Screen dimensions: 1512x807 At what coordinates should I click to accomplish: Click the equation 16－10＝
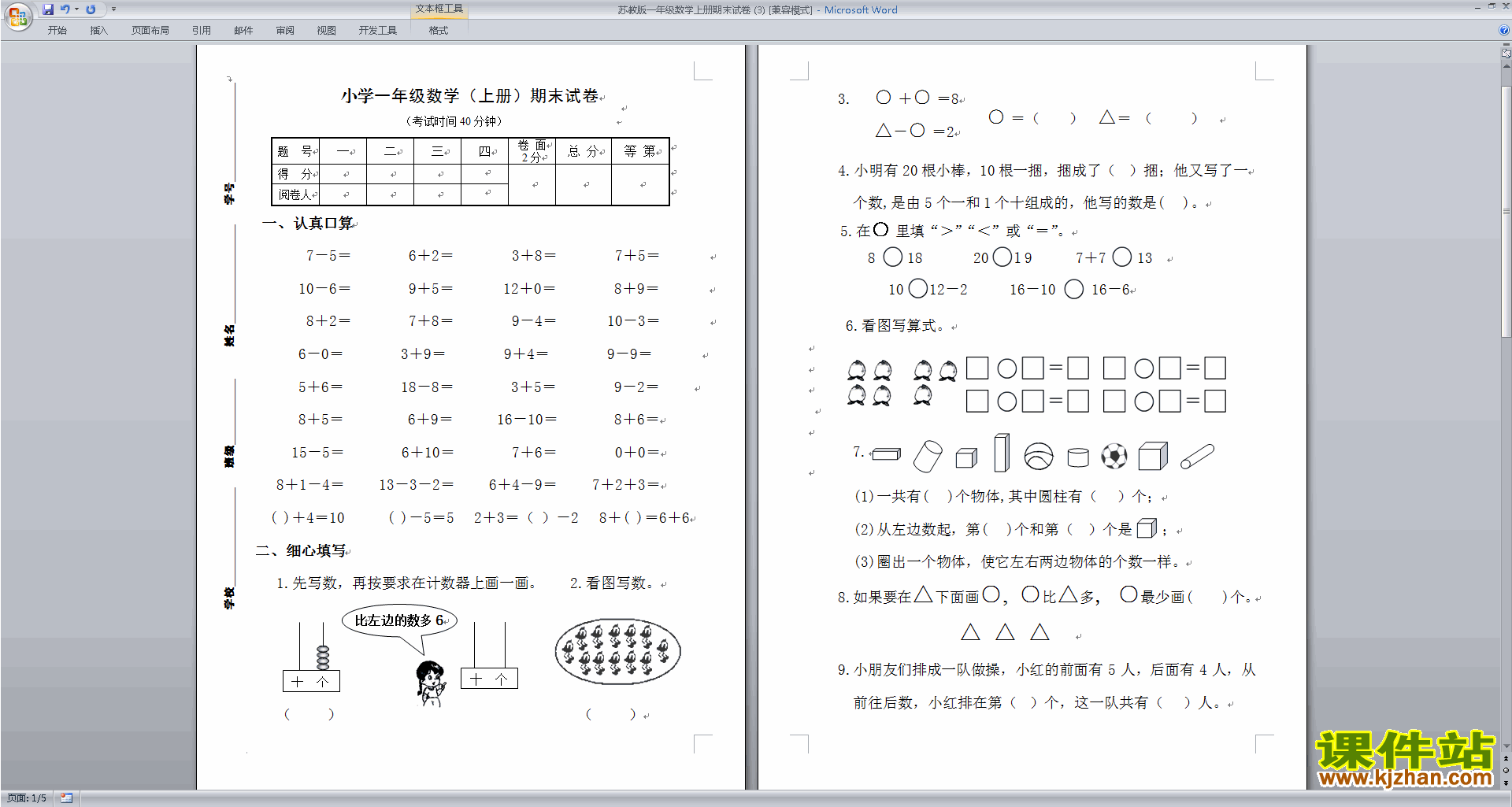point(527,420)
